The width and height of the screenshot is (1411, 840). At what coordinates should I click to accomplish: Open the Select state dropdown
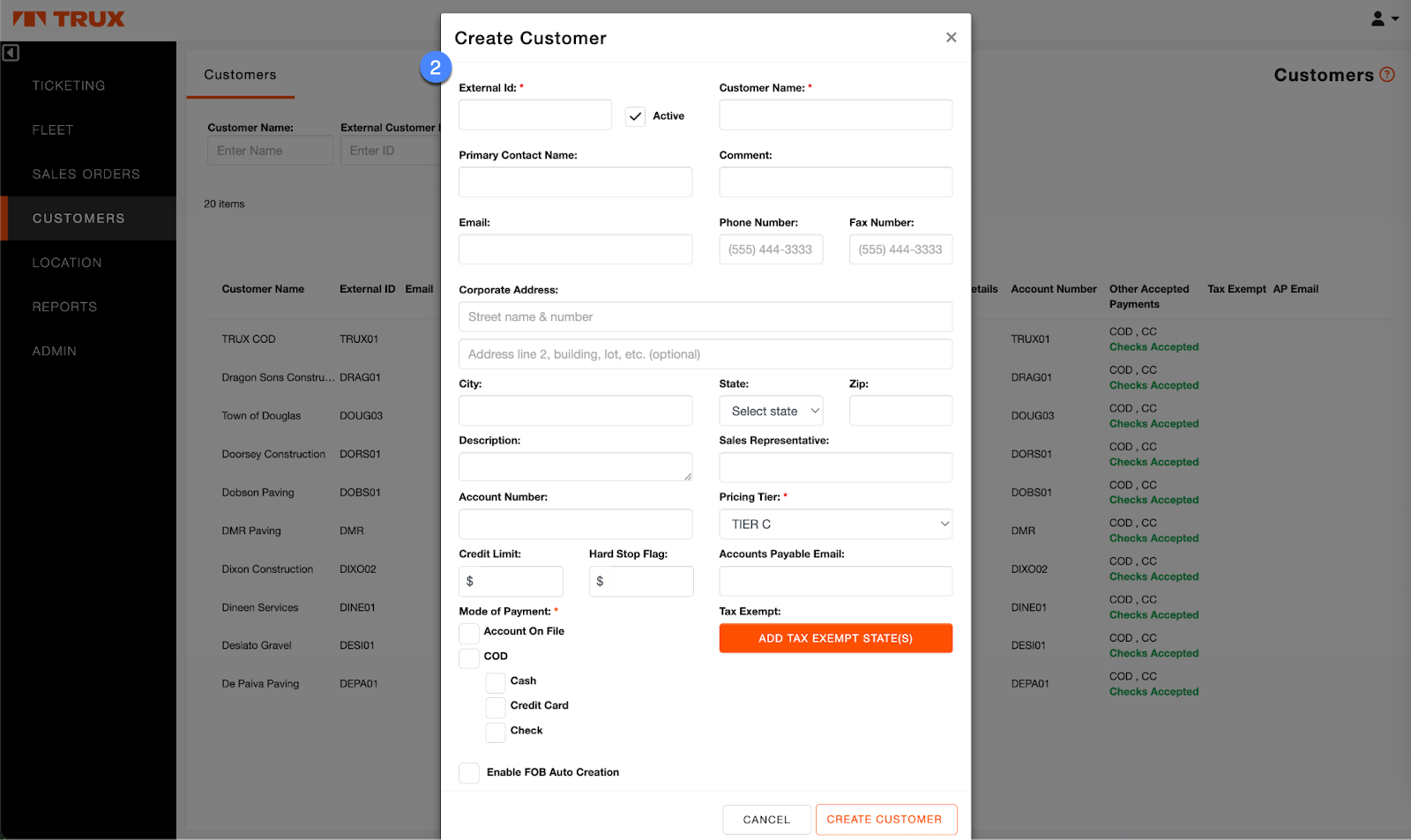click(771, 411)
